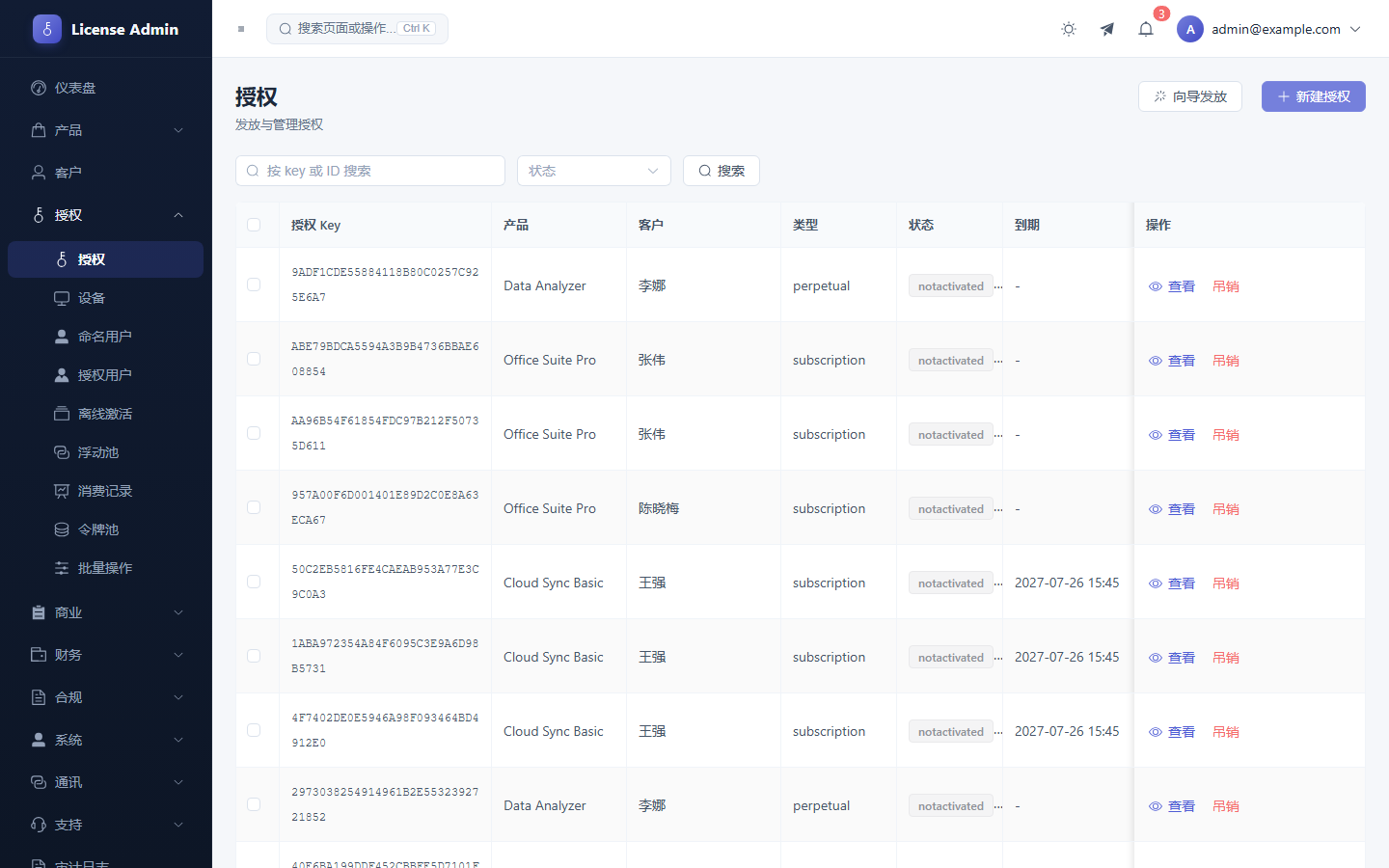This screenshot has height=868, width=1389.
Task: Click the 向导发放 wizard issue button
Action: point(1190,96)
